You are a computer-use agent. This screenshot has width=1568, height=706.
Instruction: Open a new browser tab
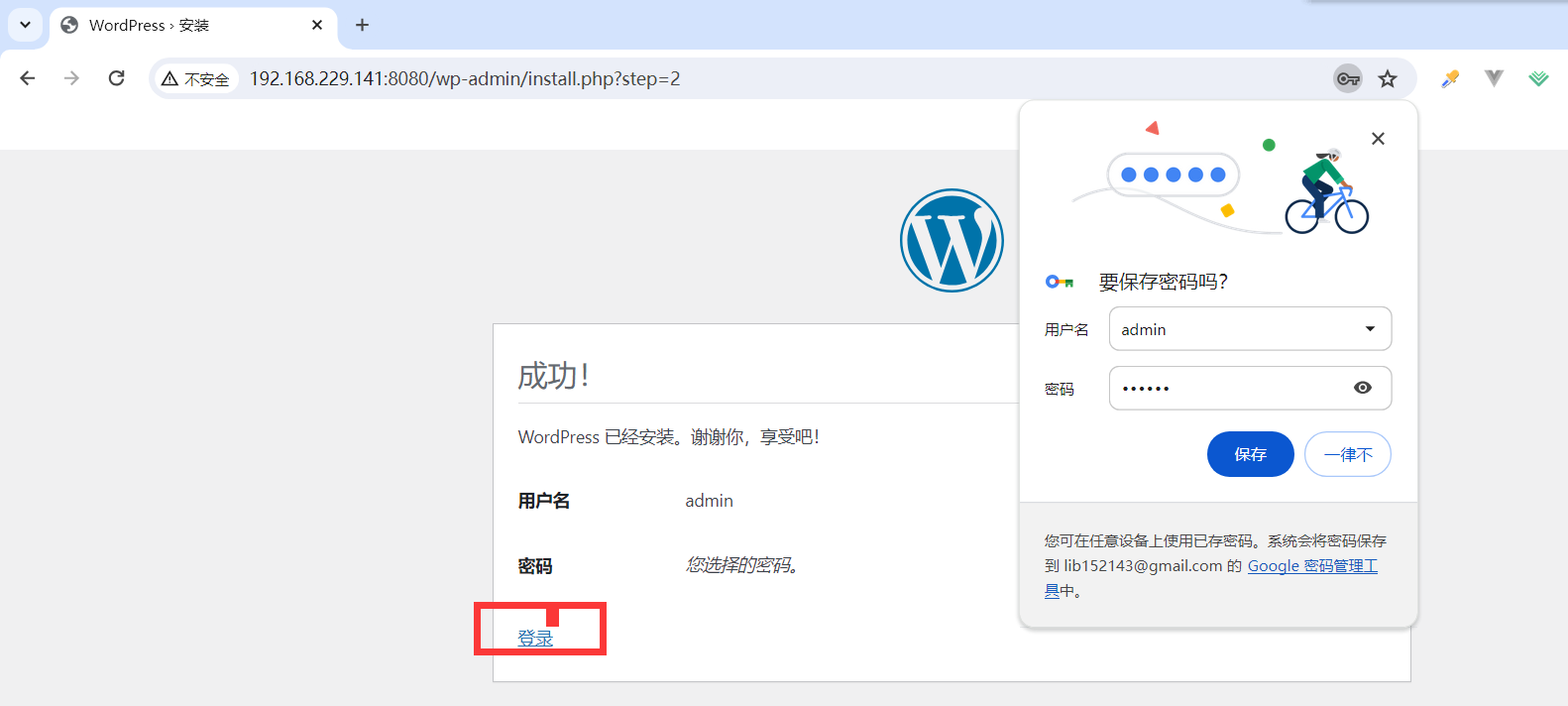coord(363,25)
